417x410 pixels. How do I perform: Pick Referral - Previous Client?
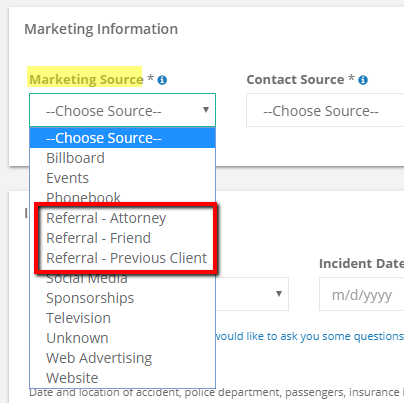[x=123, y=258]
